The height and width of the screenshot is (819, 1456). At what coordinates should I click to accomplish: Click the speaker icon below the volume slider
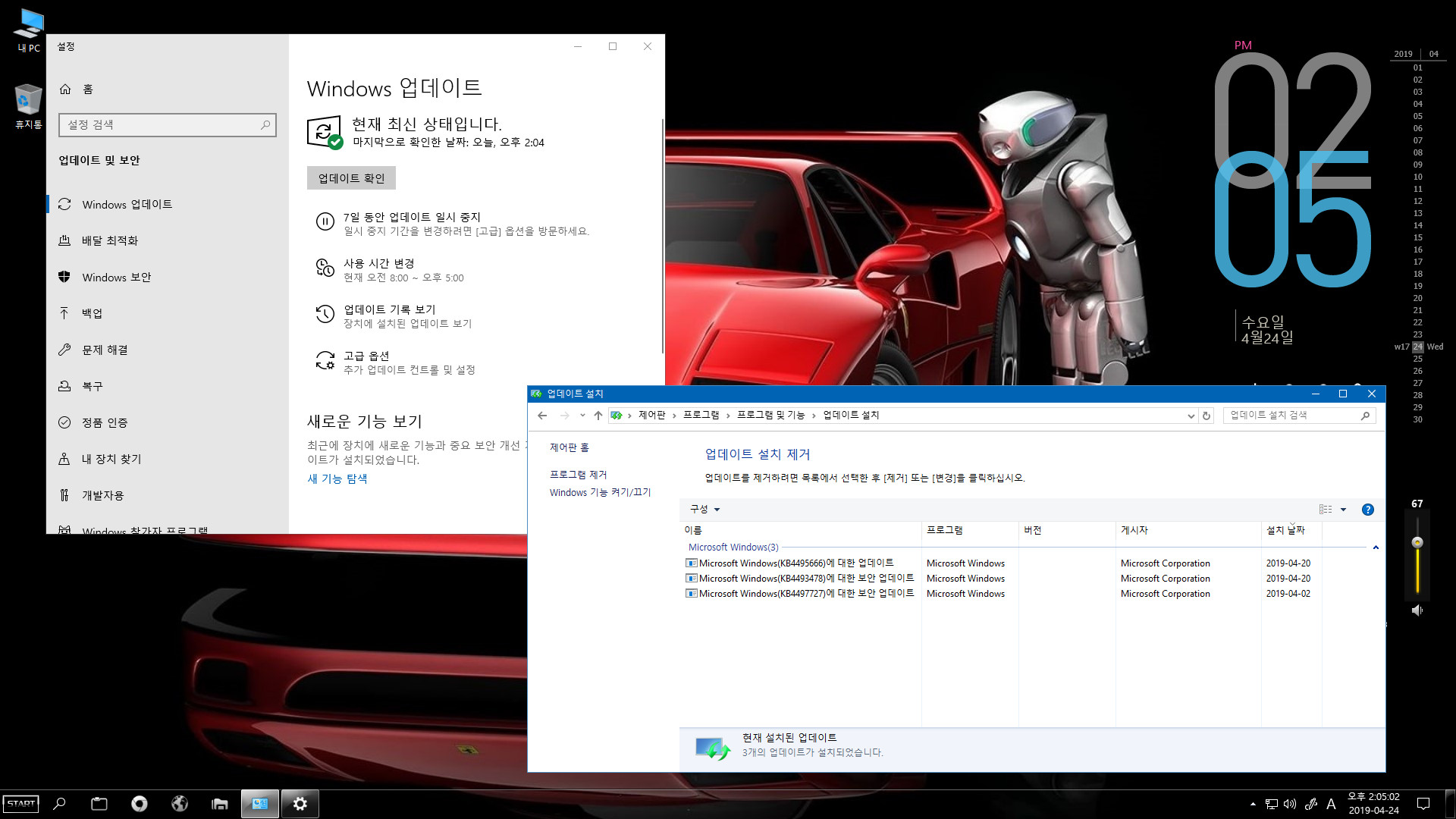click(x=1417, y=610)
